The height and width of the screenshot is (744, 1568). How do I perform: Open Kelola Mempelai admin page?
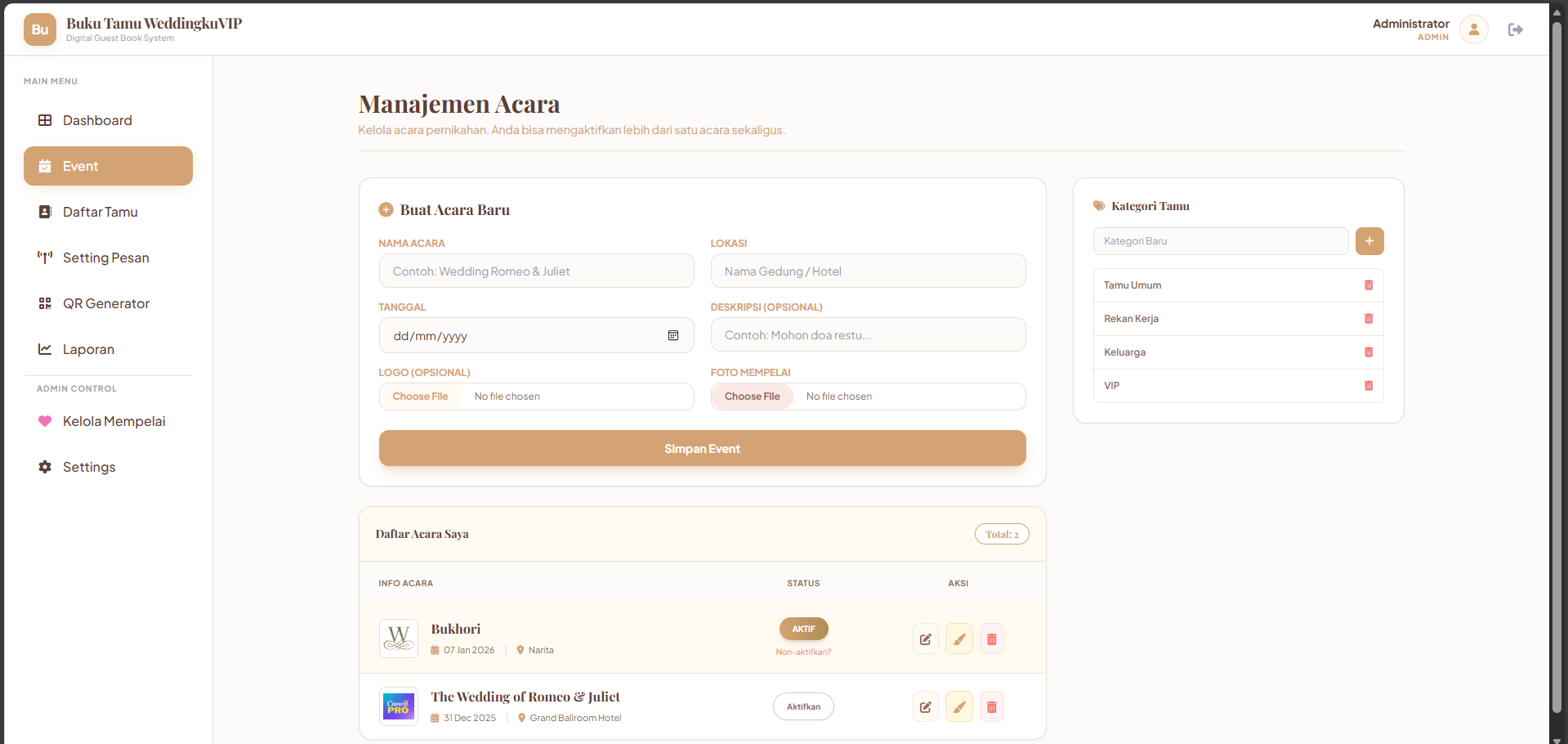114,421
